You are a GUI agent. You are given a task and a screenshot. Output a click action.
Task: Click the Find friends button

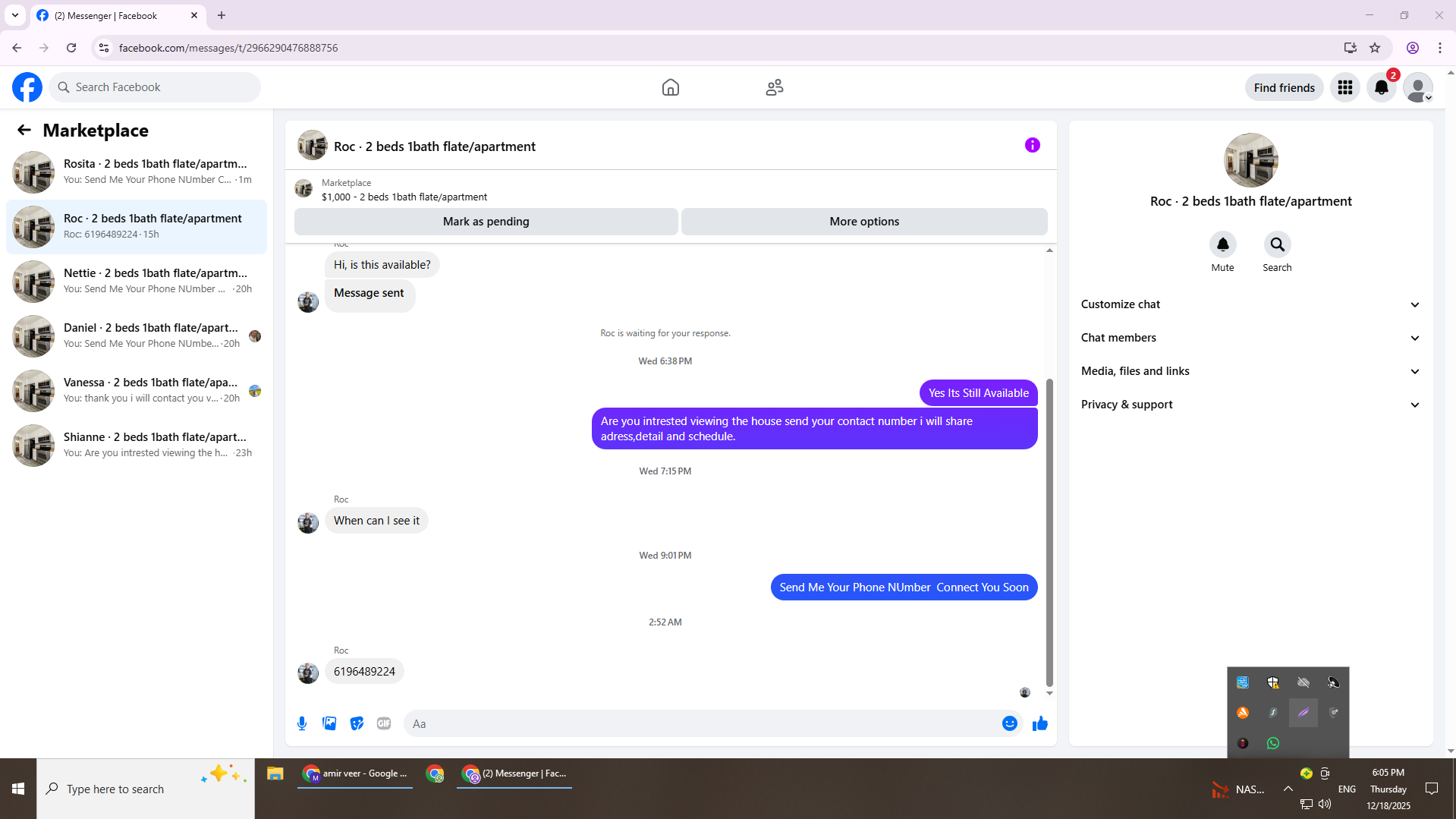1284,87
